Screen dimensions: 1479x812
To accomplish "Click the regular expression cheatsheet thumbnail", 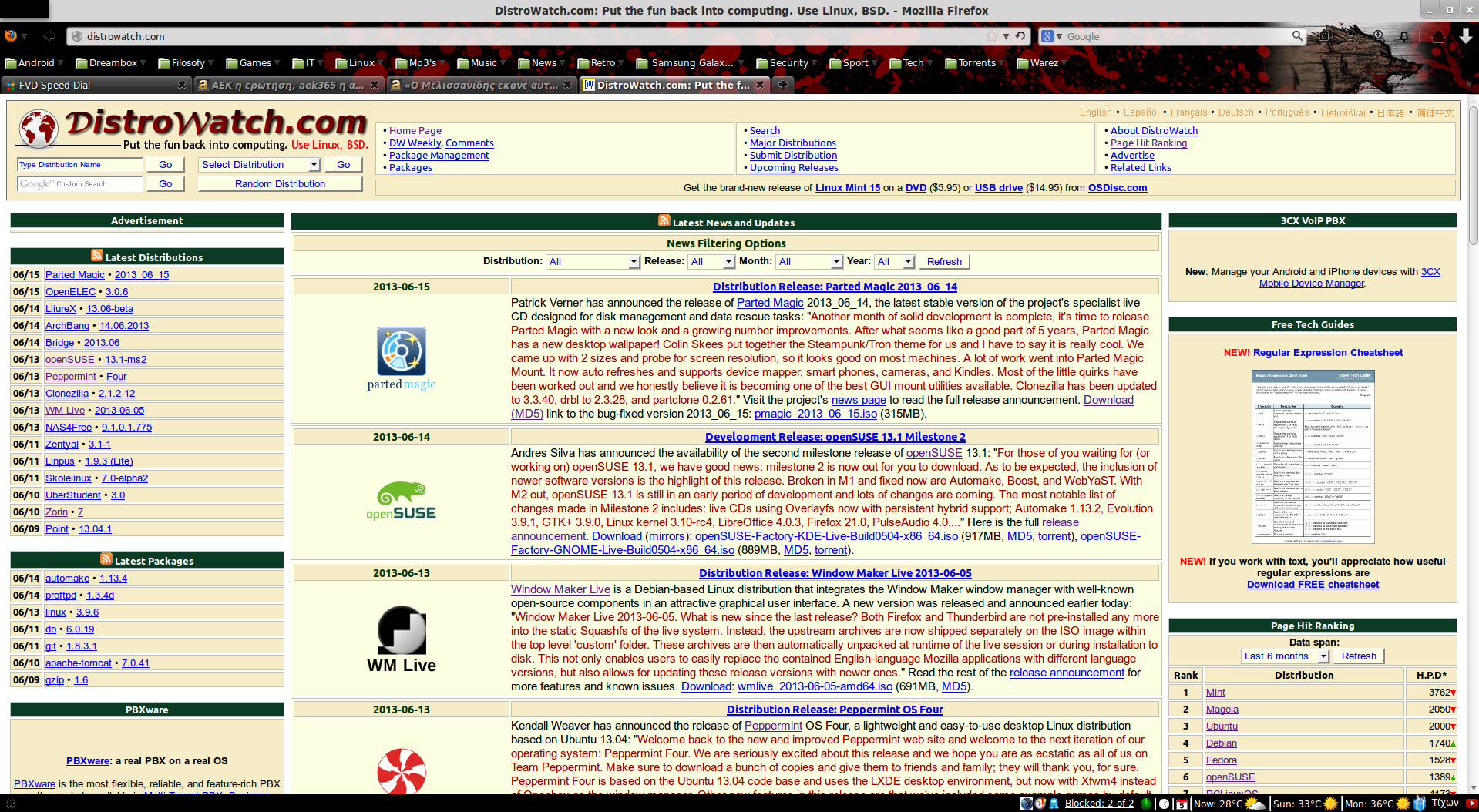I will pos(1313,457).
